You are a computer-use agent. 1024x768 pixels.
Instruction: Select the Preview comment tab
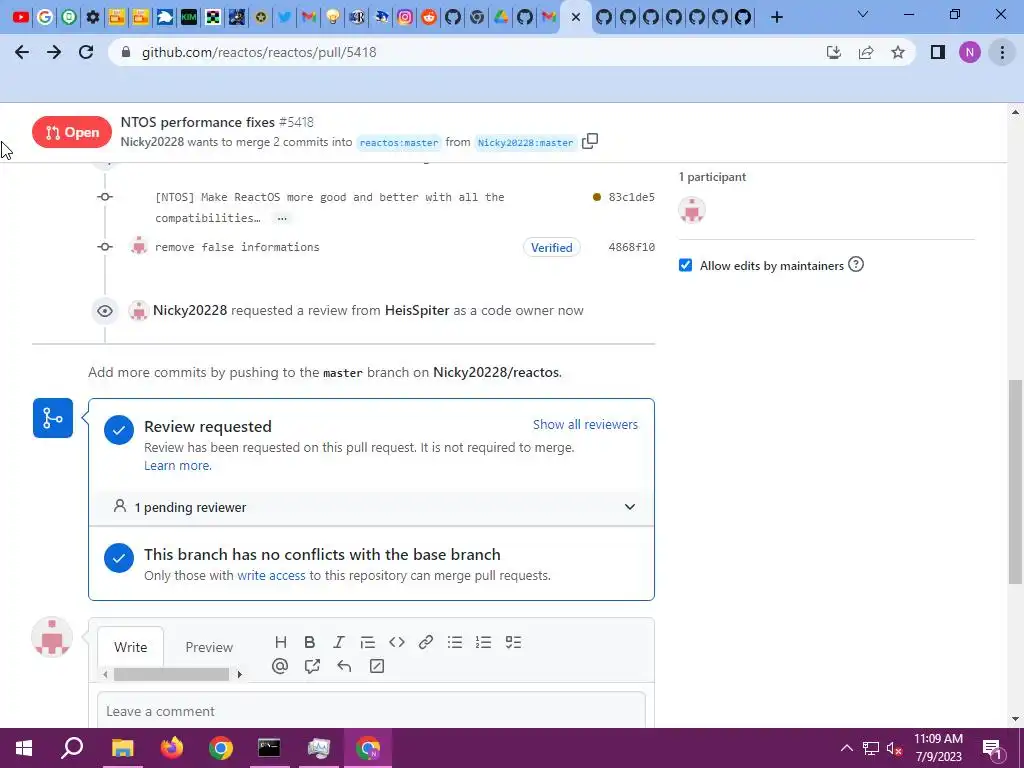point(209,647)
